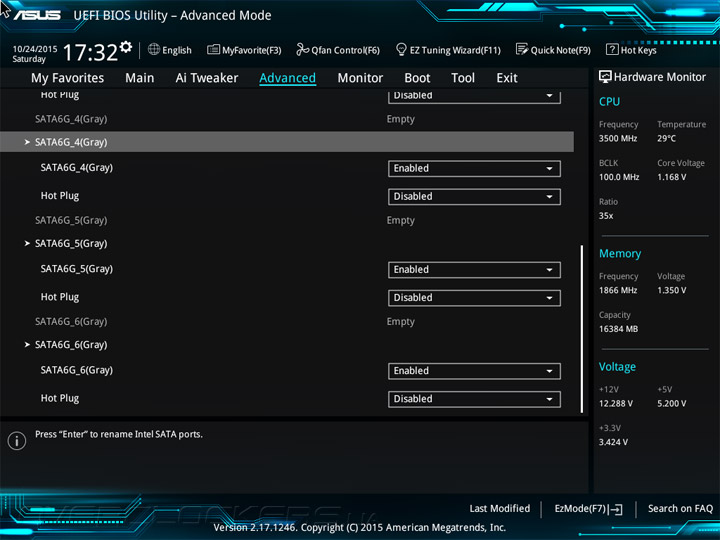Click the Hardware Monitor panel title

tap(659, 77)
